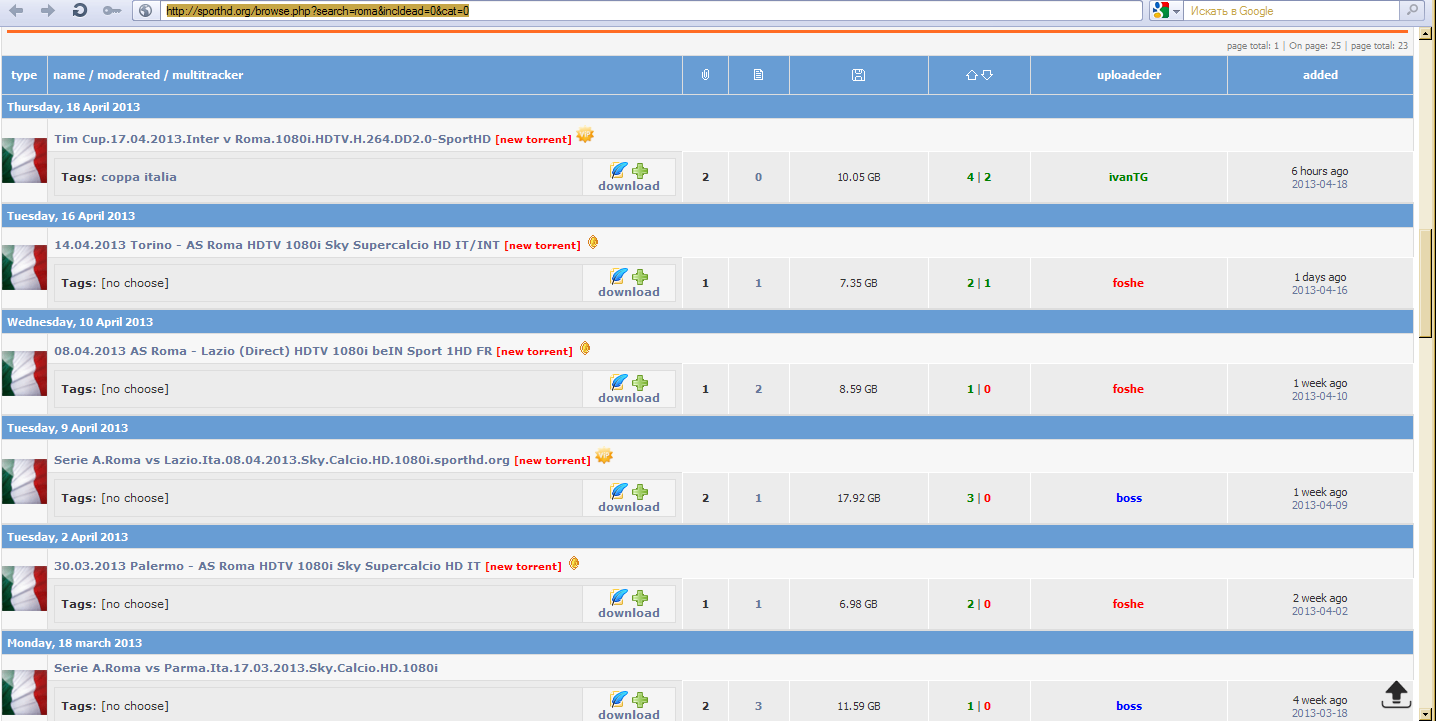
Task: Sort by the floppy disk size header
Action: coord(858,75)
